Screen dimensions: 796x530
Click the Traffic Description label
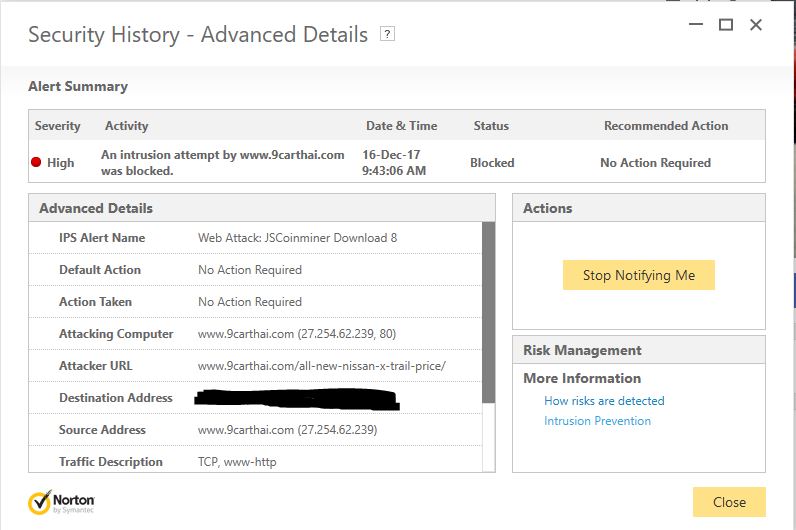pyautogui.click(x=111, y=462)
